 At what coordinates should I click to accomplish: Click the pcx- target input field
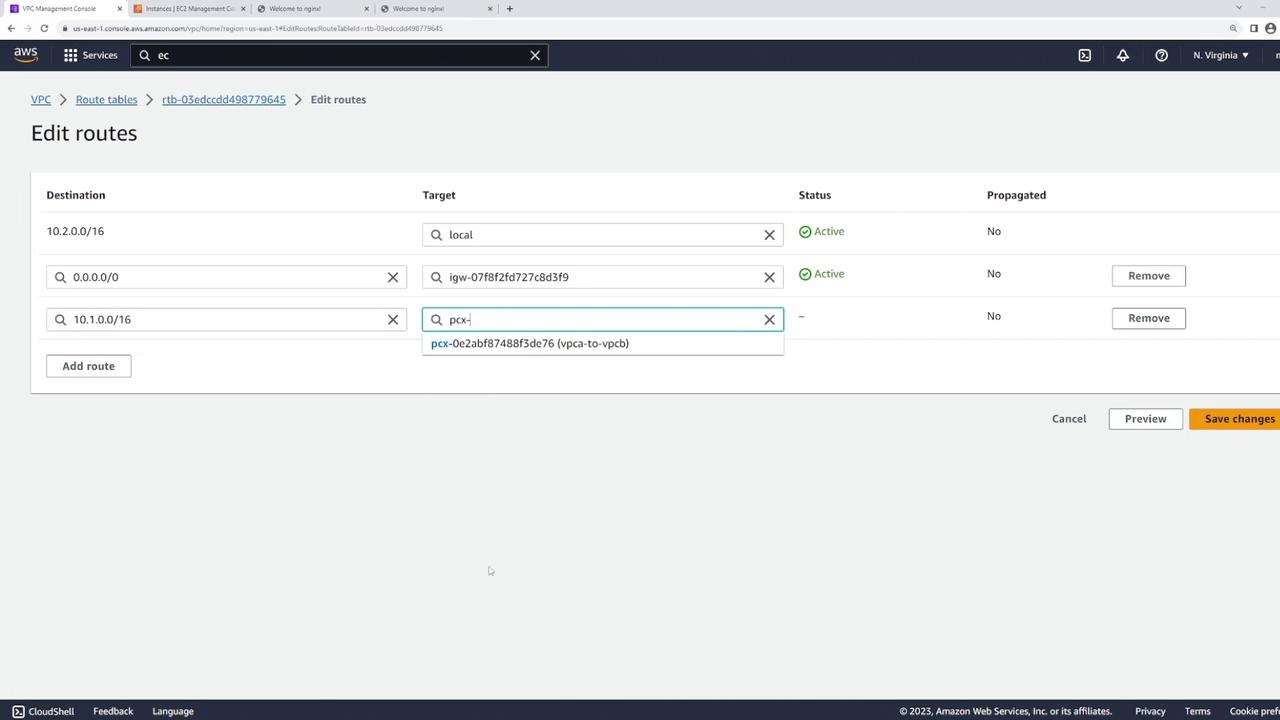tap(603, 319)
